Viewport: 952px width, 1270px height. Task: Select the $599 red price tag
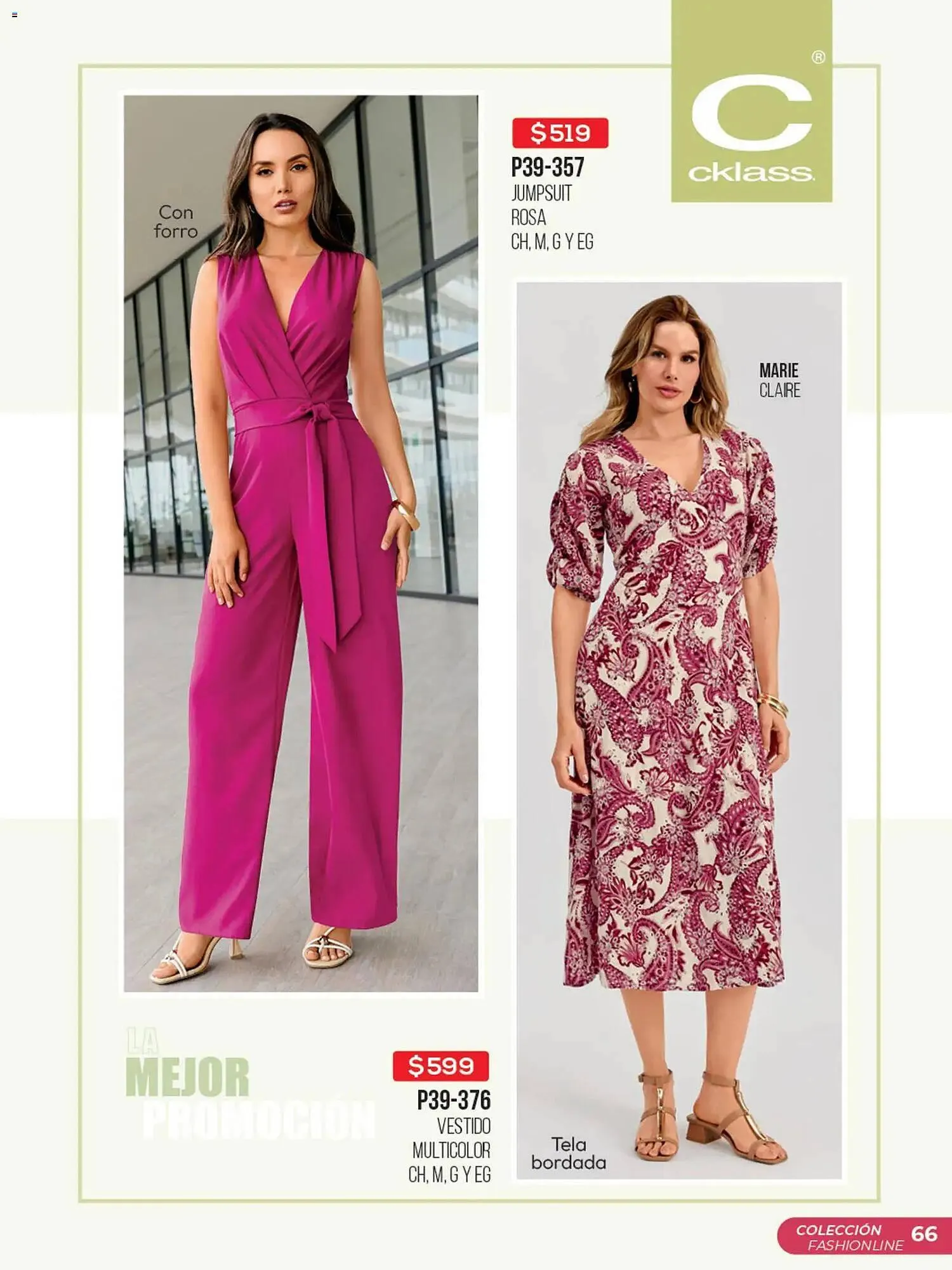pos(441,1066)
